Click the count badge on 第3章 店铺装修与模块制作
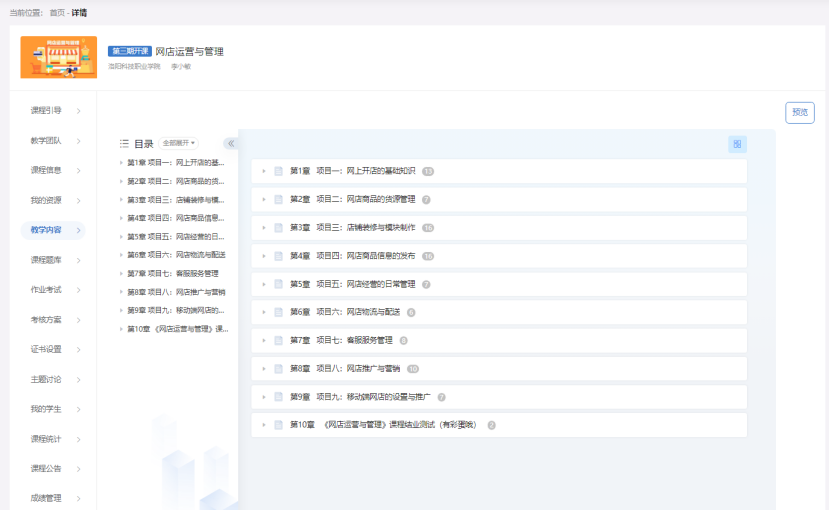The image size is (830, 511). click(x=428, y=228)
